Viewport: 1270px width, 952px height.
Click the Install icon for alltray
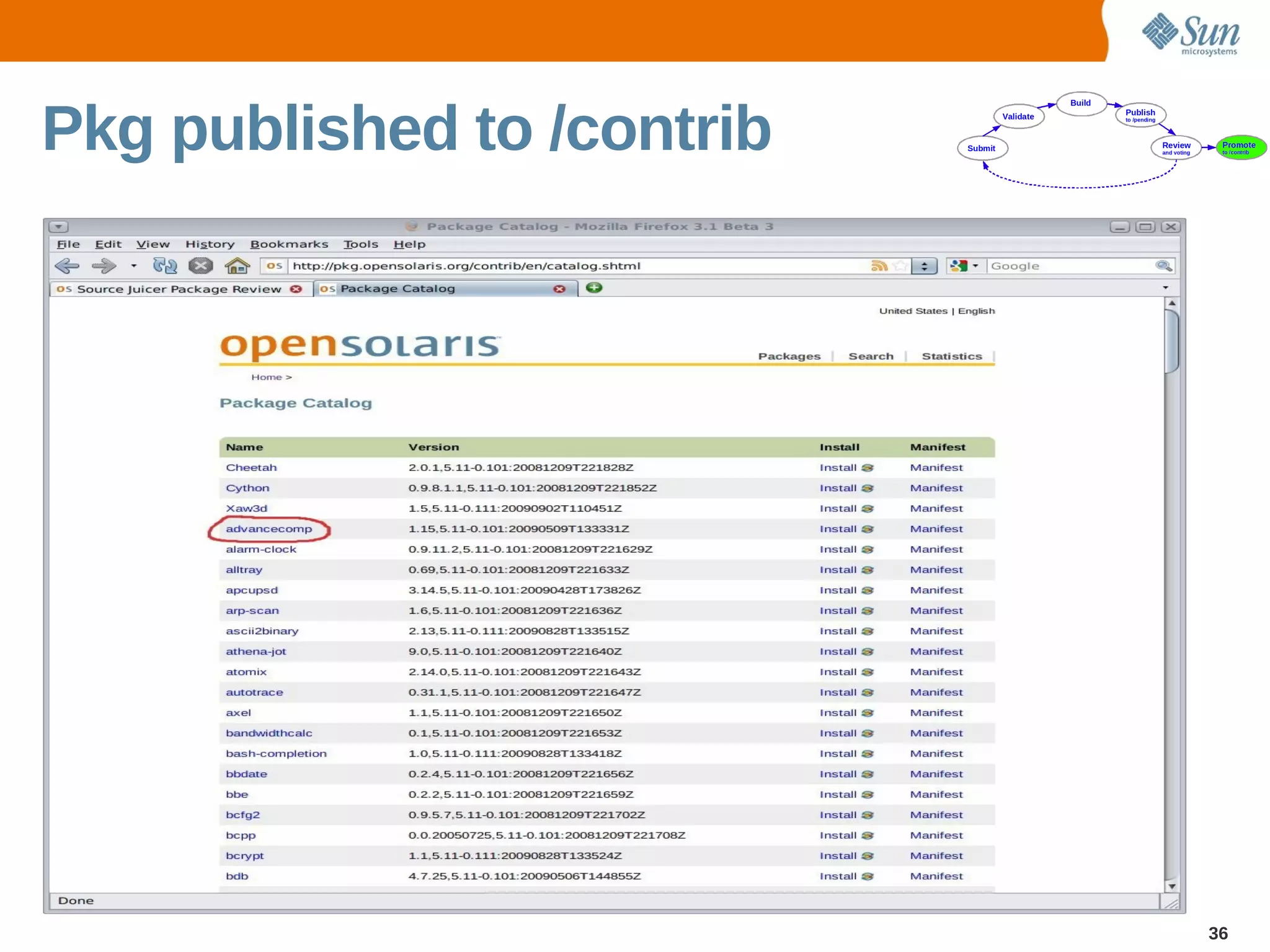[x=868, y=570]
